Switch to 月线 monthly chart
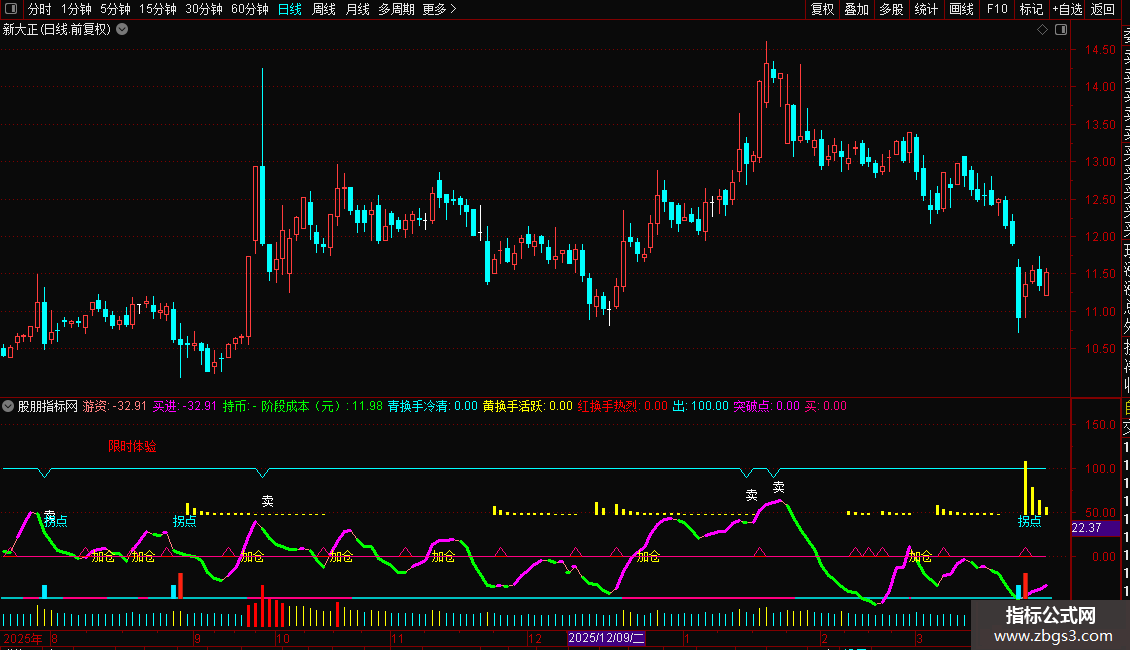 (357, 9)
